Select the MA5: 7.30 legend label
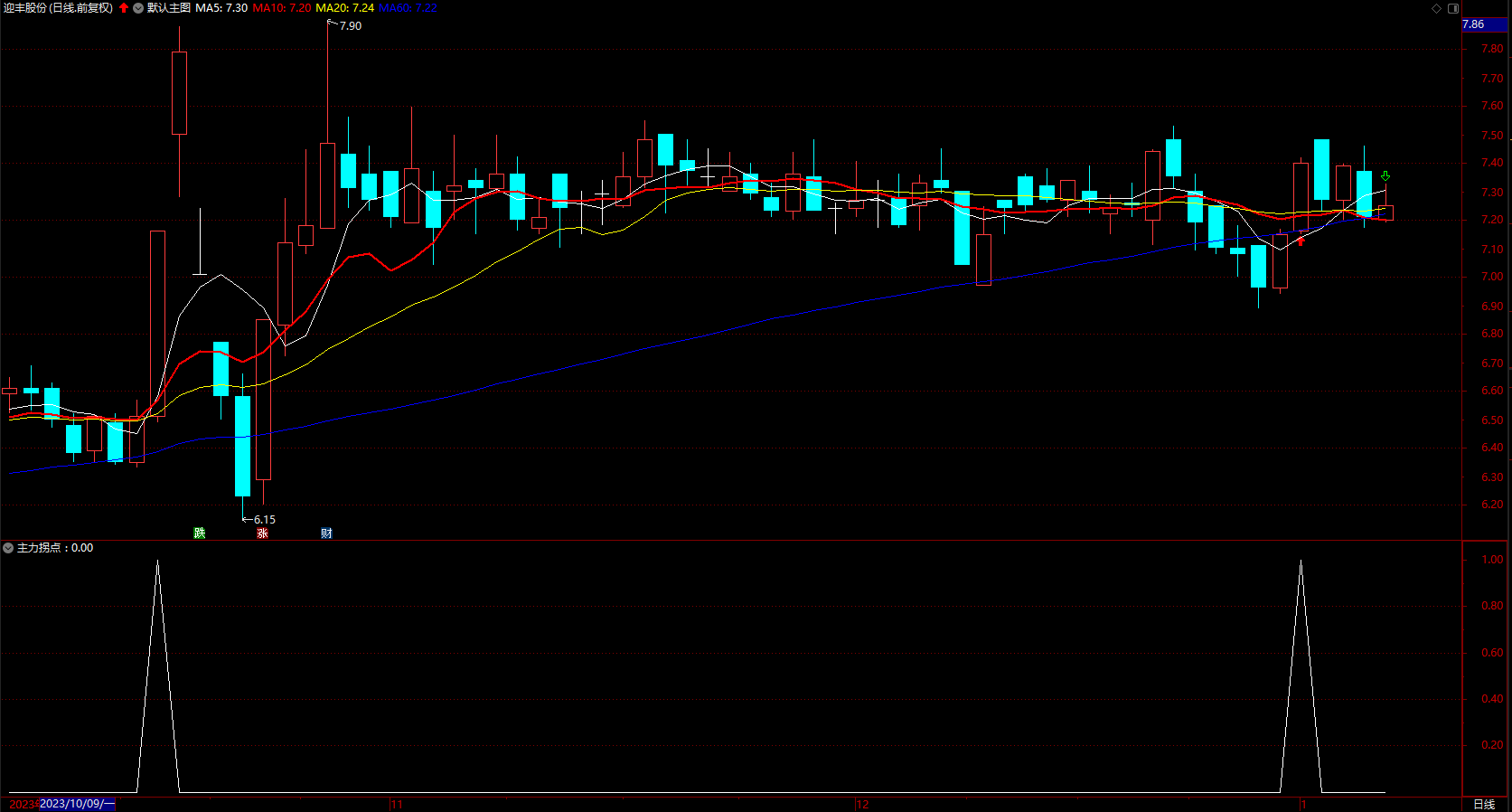The width and height of the screenshot is (1512, 812). coord(221,8)
